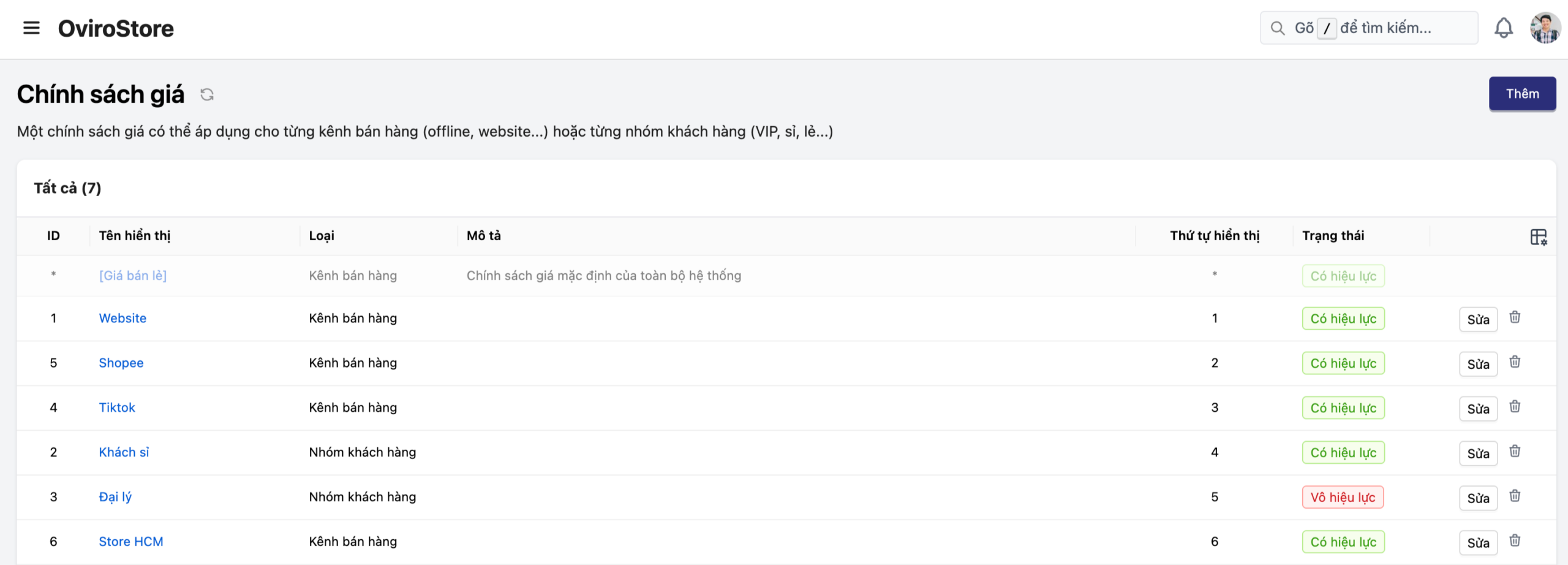
Task: Open table column settings icon
Action: 1538,237
